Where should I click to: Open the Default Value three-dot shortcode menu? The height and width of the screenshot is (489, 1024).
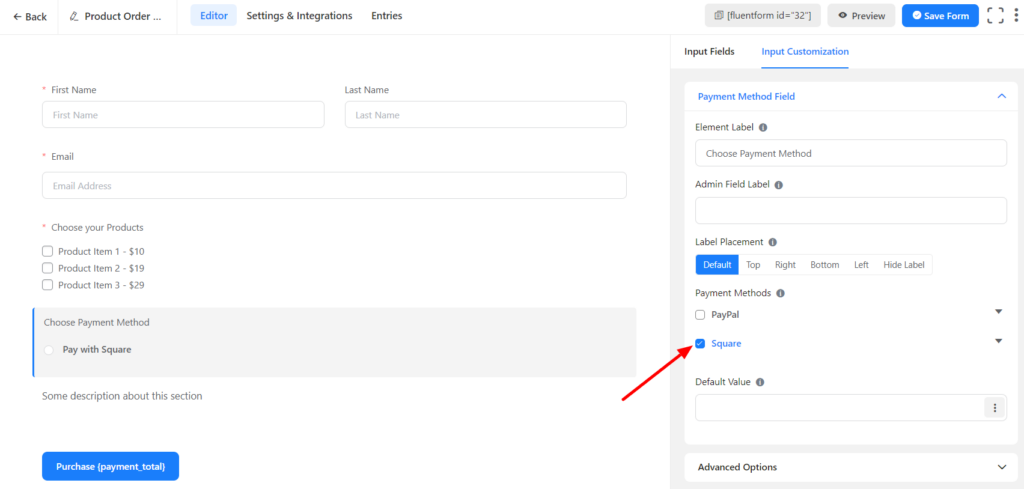click(x=995, y=408)
